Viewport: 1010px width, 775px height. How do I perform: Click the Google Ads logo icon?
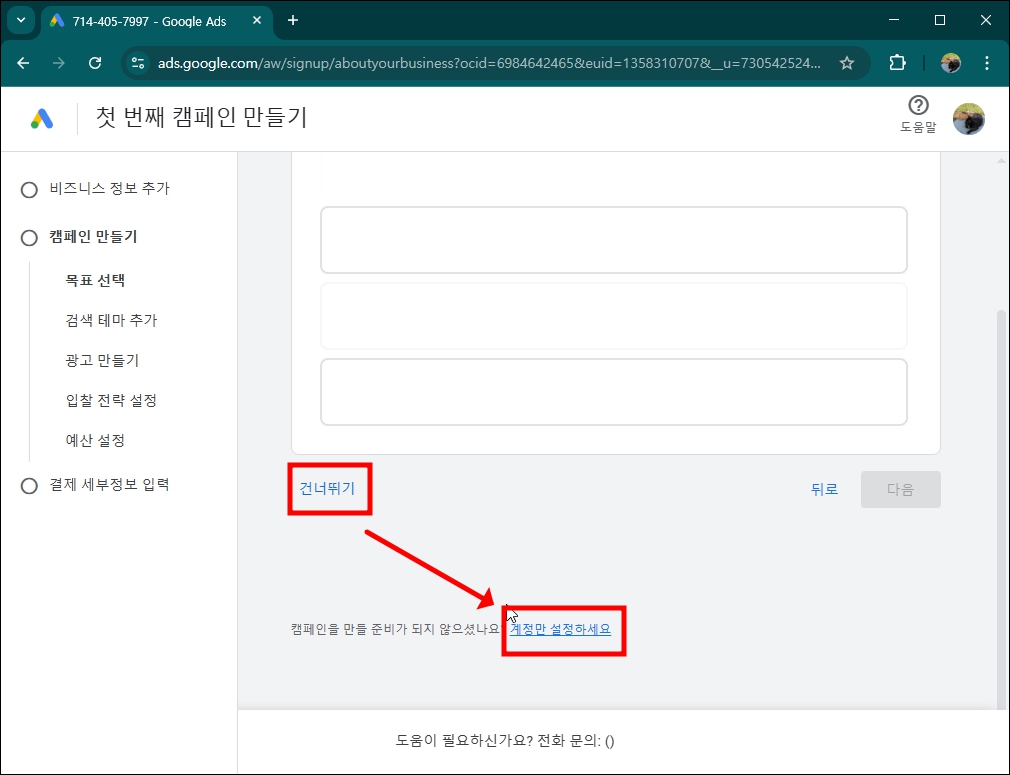[42, 118]
